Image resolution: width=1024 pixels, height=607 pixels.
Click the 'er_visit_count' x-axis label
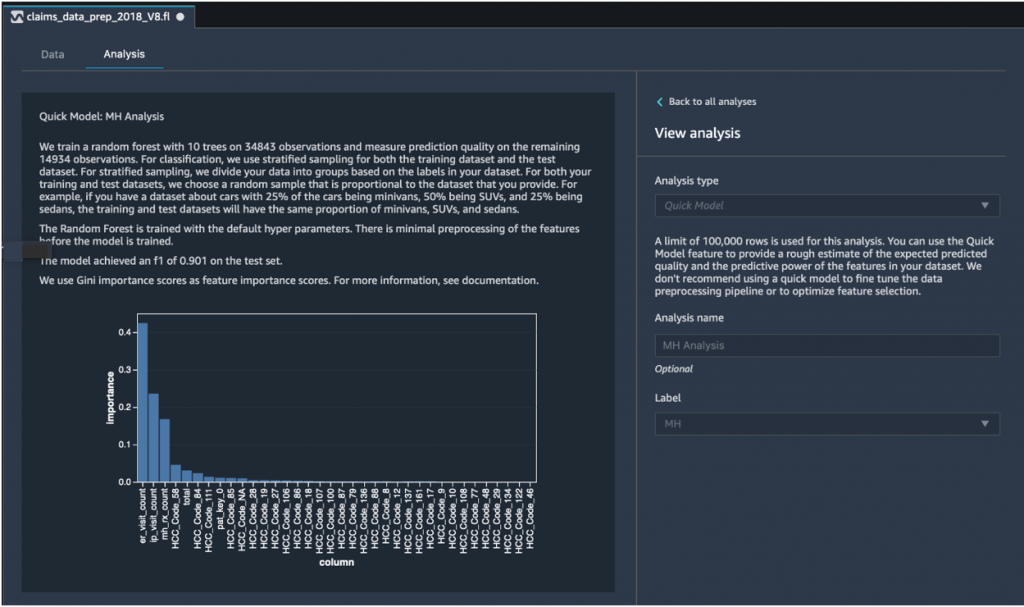point(142,516)
